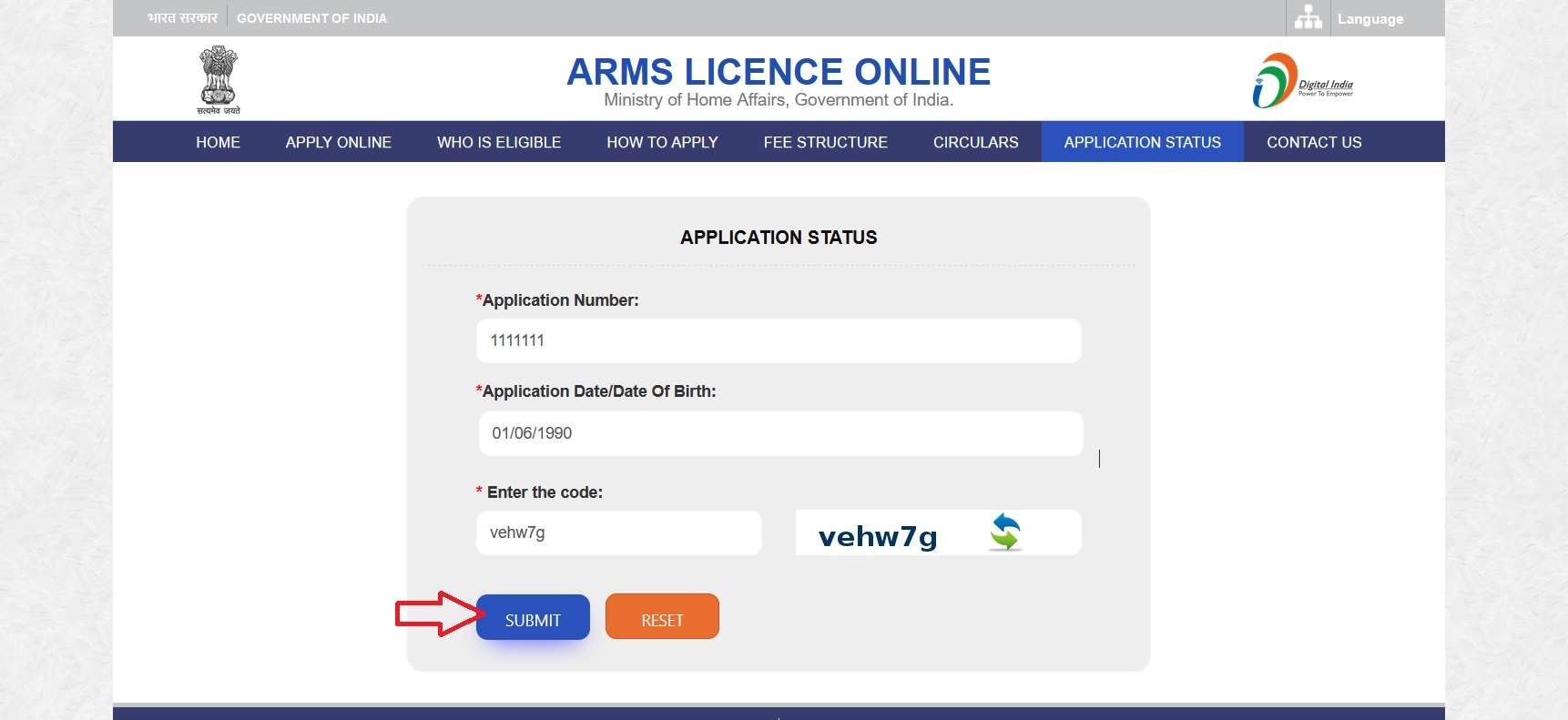Click the Enter the code input
The width and height of the screenshot is (1568, 720).
click(x=618, y=532)
